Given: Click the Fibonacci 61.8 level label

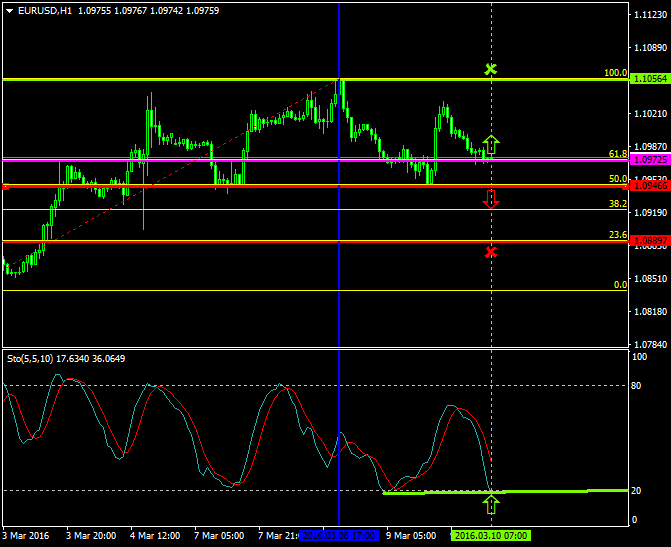Looking at the screenshot, I should [617, 154].
